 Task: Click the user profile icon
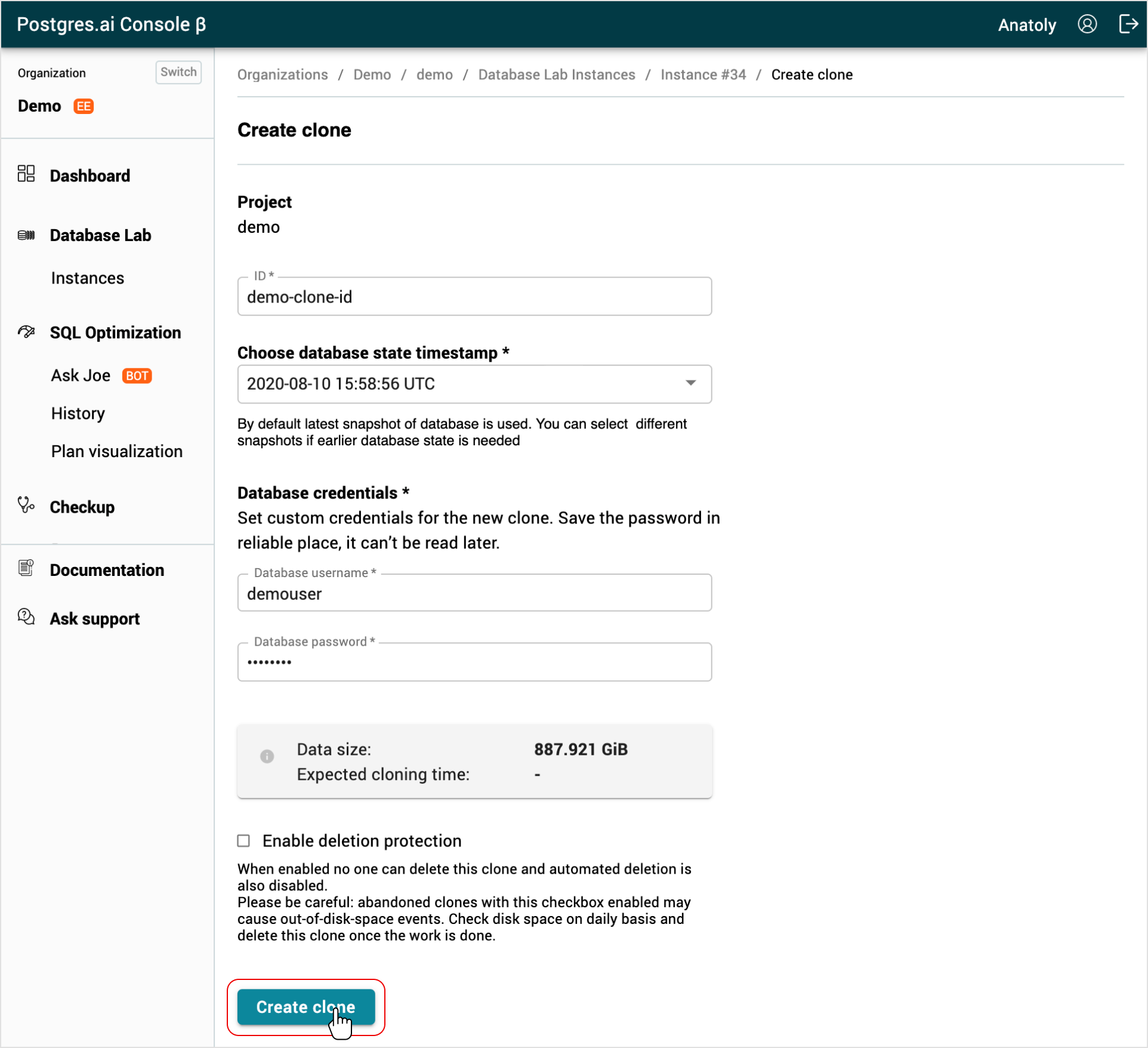click(1087, 24)
